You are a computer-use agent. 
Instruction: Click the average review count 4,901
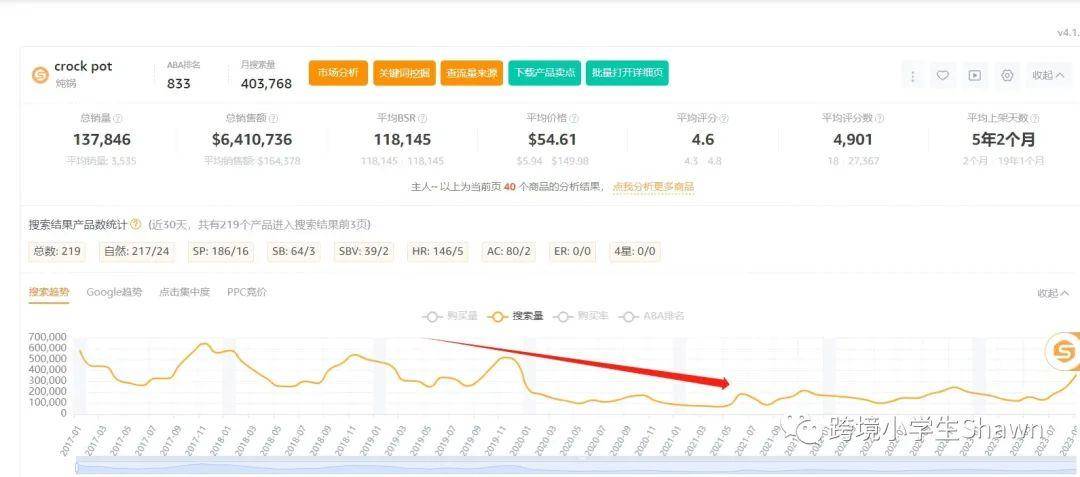853,140
